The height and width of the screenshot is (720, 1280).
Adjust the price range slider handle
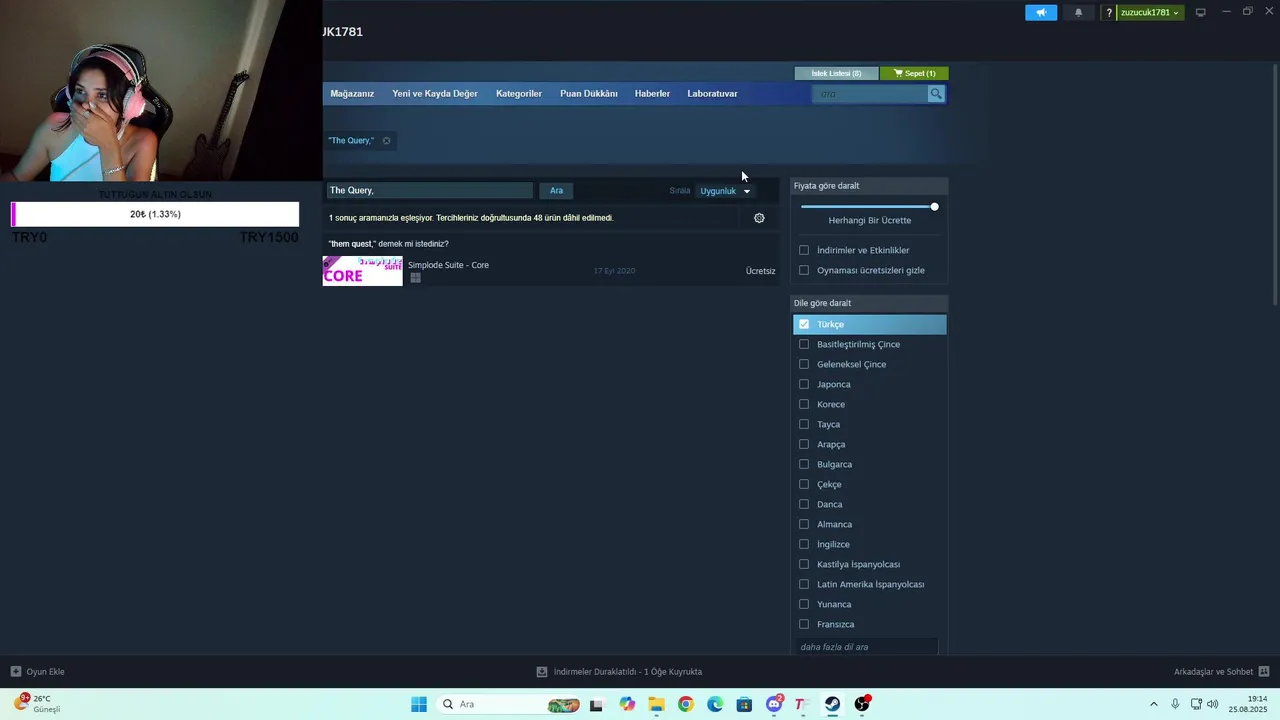click(x=934, y=207)
